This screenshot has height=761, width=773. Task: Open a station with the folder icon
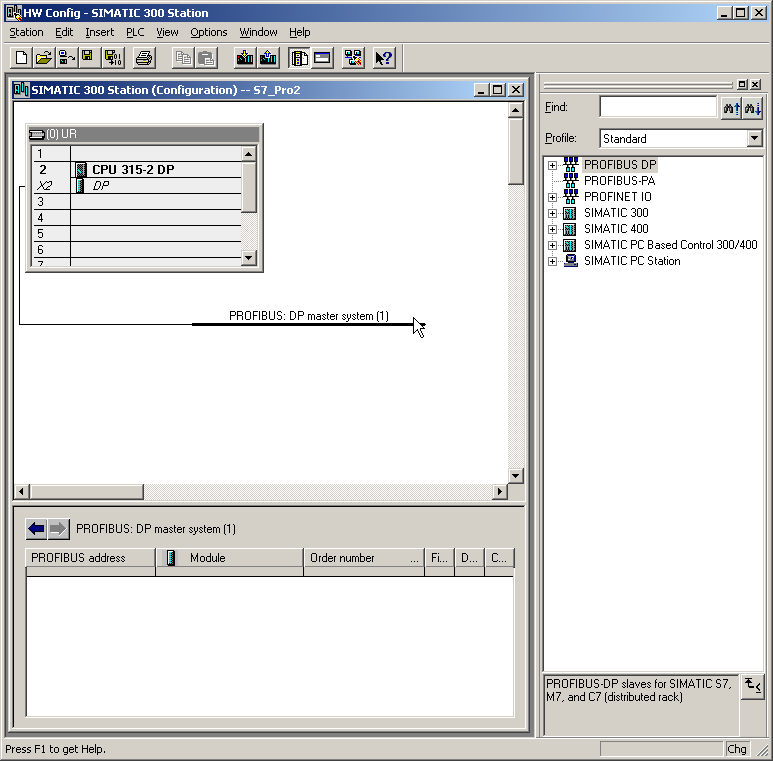click(44, 58)
